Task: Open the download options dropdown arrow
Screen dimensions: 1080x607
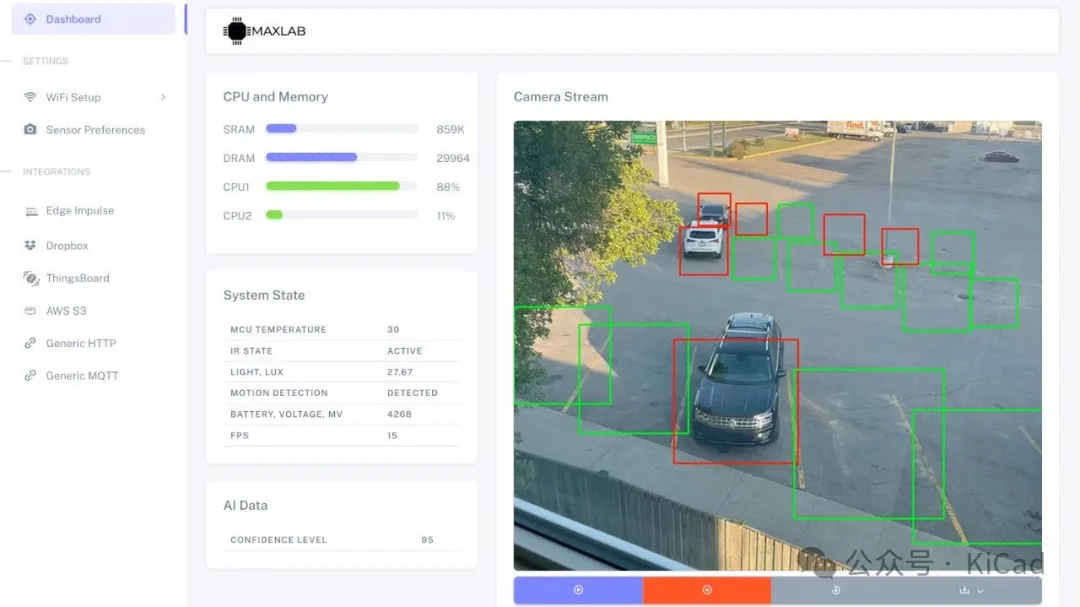Action: point(981,591)
